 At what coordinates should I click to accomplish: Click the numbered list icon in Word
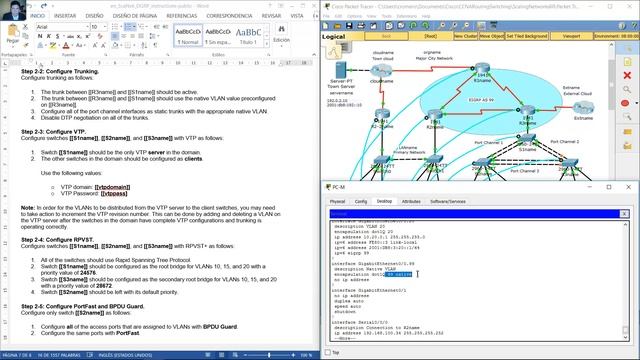pyautogui.click(x=128, y=27)
